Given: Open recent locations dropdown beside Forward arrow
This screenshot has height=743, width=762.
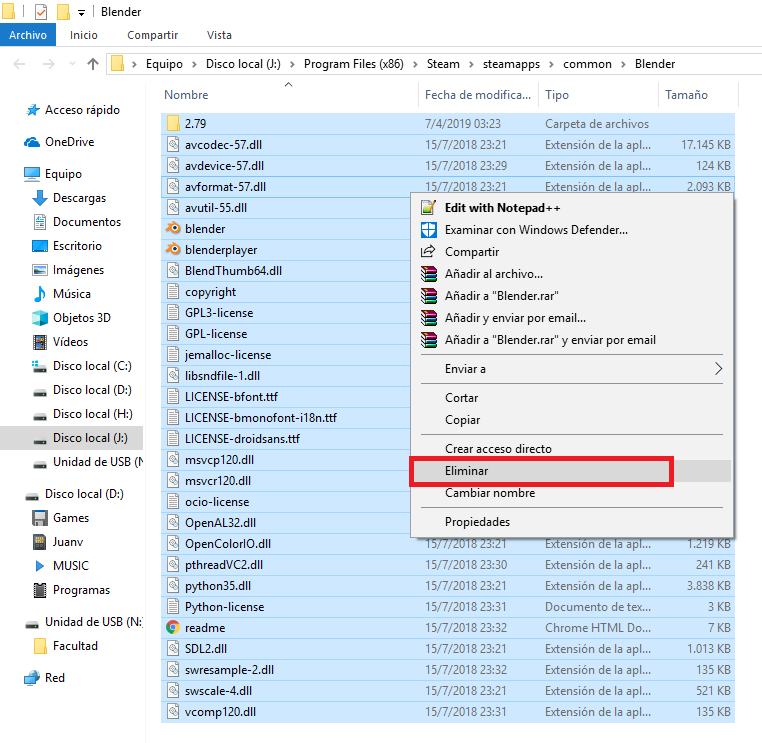Looking at the screenshot, I should point(72,64).
